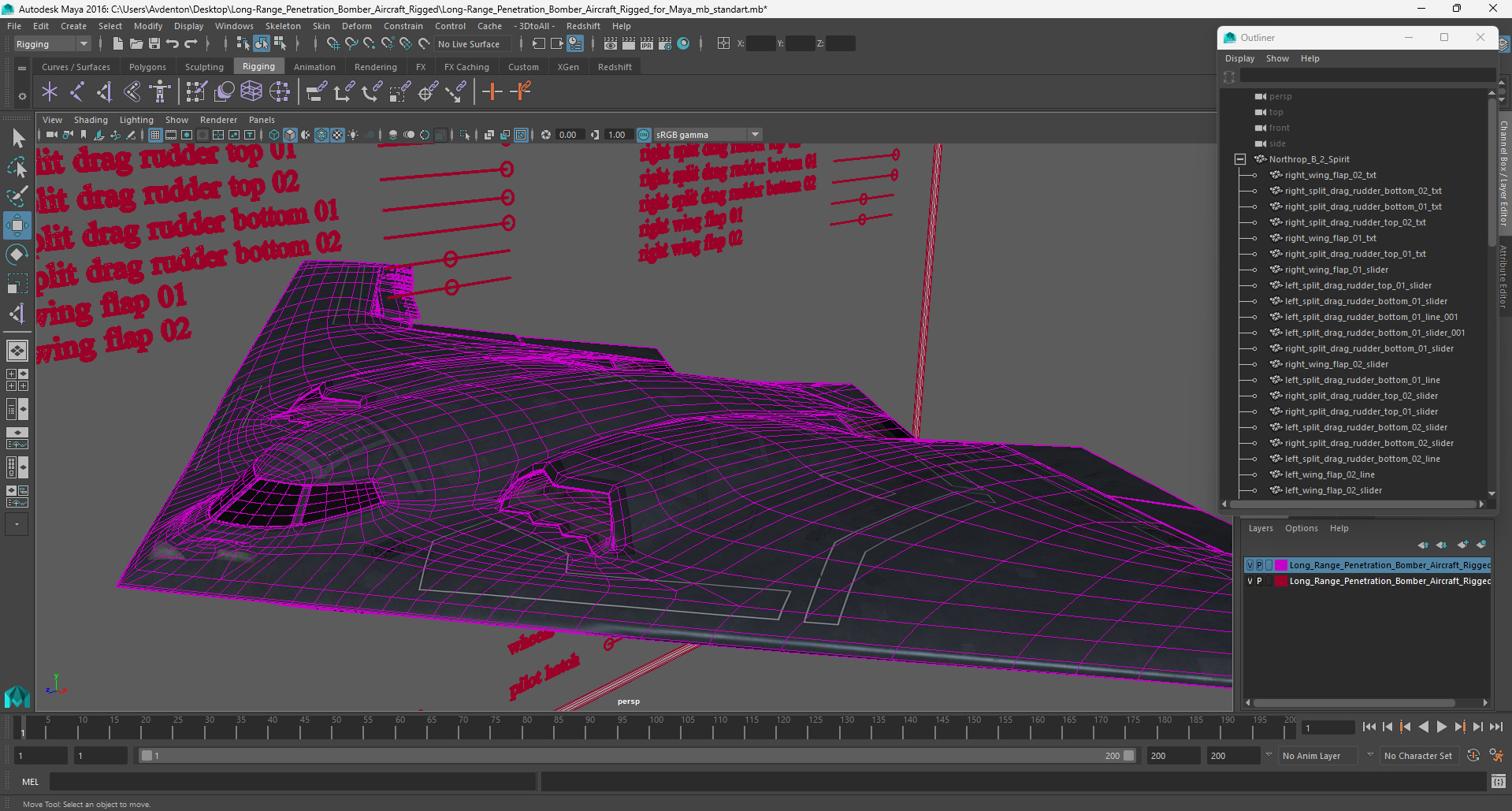This screenshot has height=811, width=1512.
Task: Step to the next key
Action: pyautogui.click(x=1460, y=727)
